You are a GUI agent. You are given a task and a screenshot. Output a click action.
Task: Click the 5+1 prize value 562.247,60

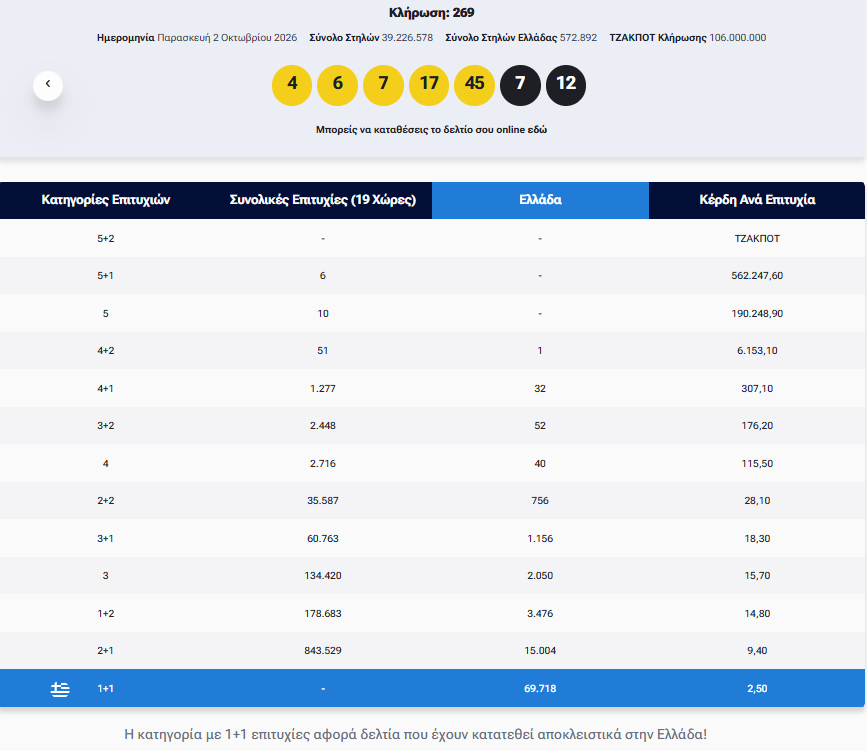click(757, 275)
